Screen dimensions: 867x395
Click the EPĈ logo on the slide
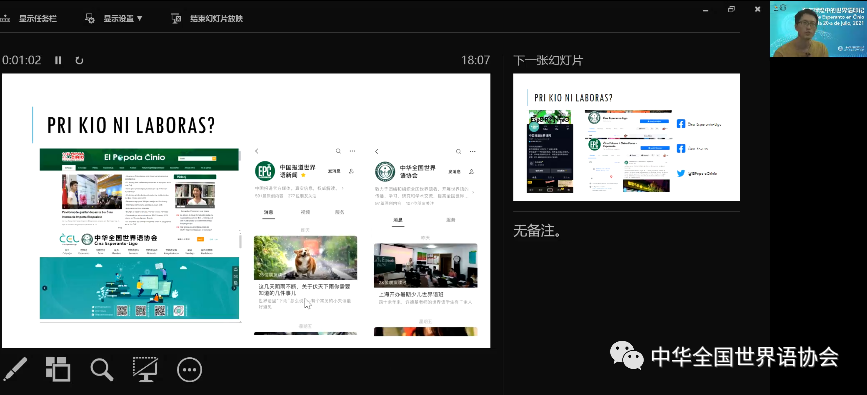265,171
